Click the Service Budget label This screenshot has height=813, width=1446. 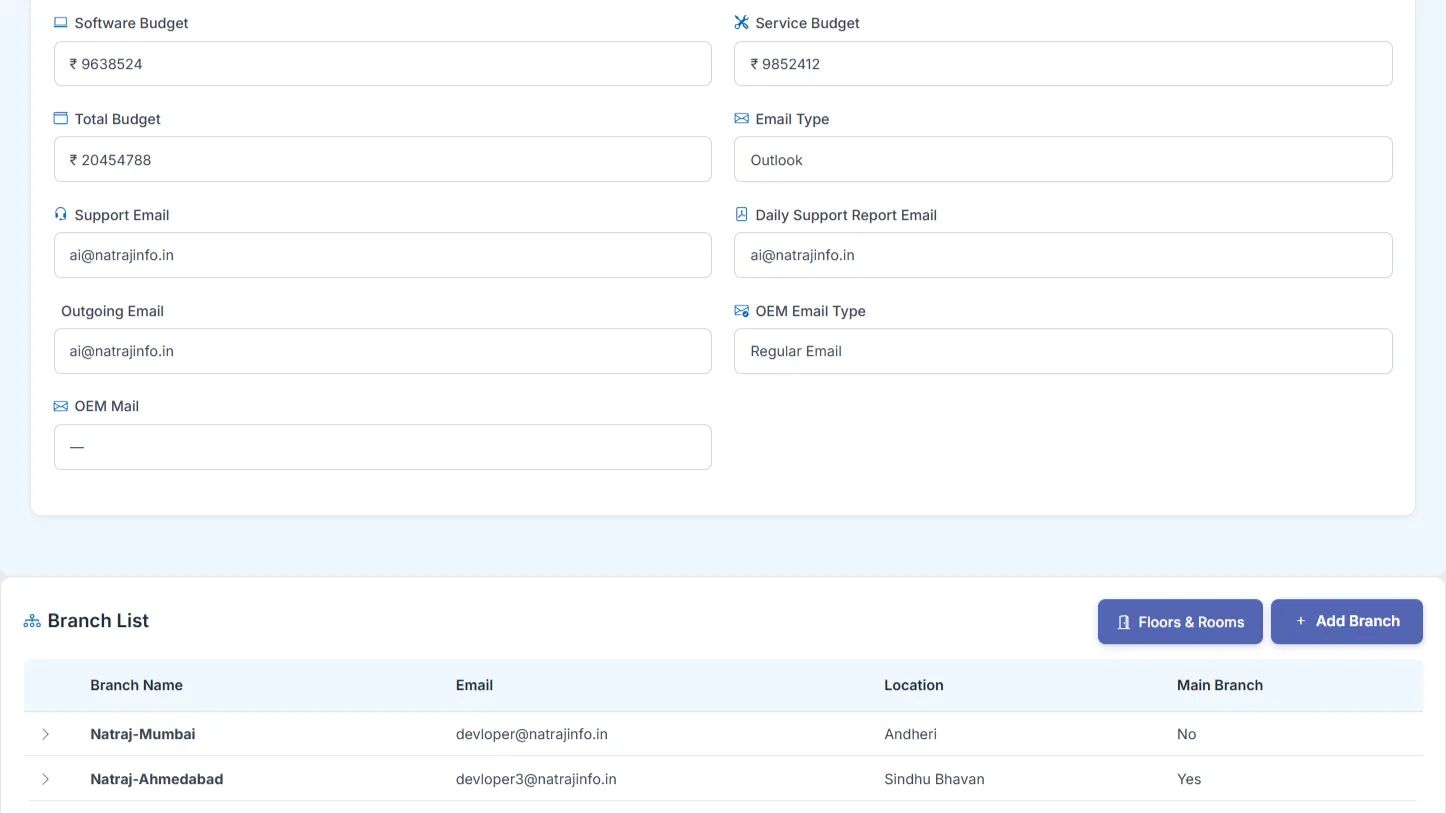pyautogui.click(x=807, y=23)
